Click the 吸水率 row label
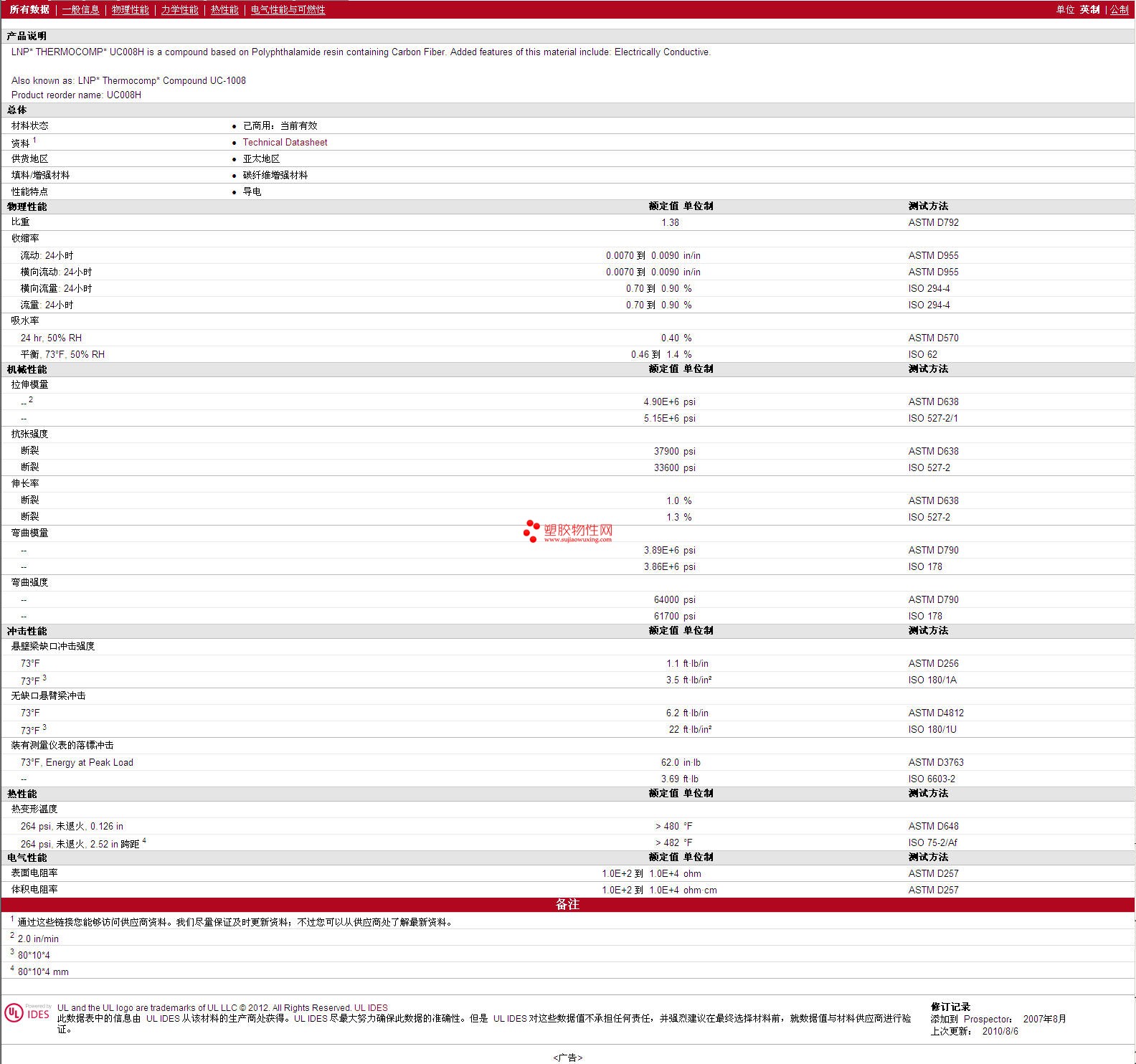This screenshot has width=1136, height=1064. [25, 320]
